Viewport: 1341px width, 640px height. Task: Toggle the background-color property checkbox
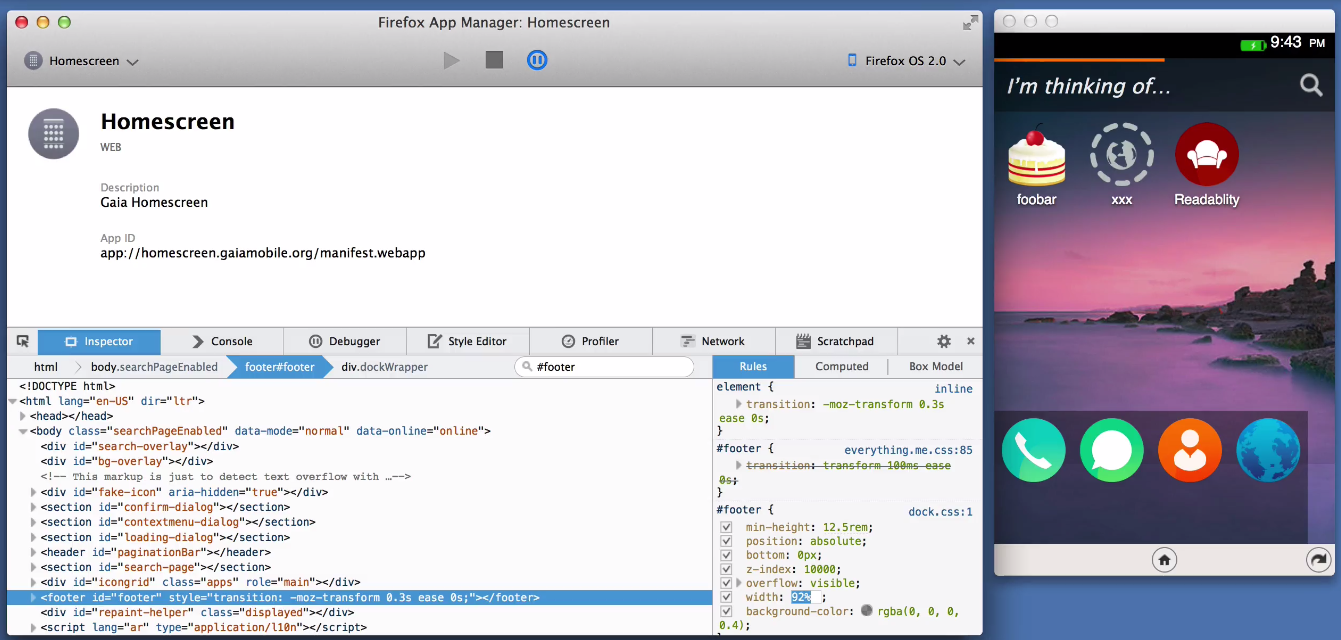point(727,611)
